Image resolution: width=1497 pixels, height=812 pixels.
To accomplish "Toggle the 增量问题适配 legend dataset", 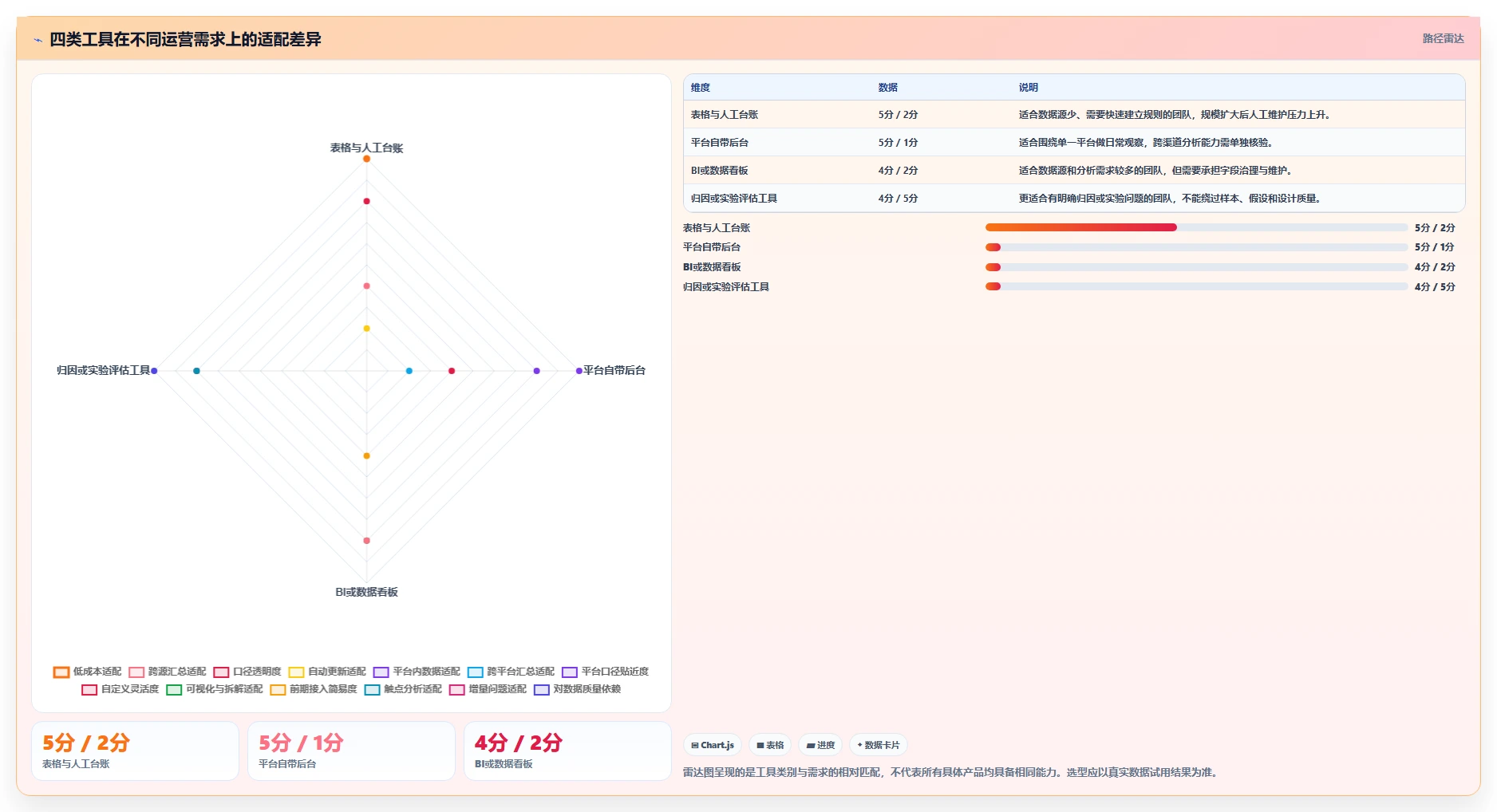I will click(x=488, y=689).
